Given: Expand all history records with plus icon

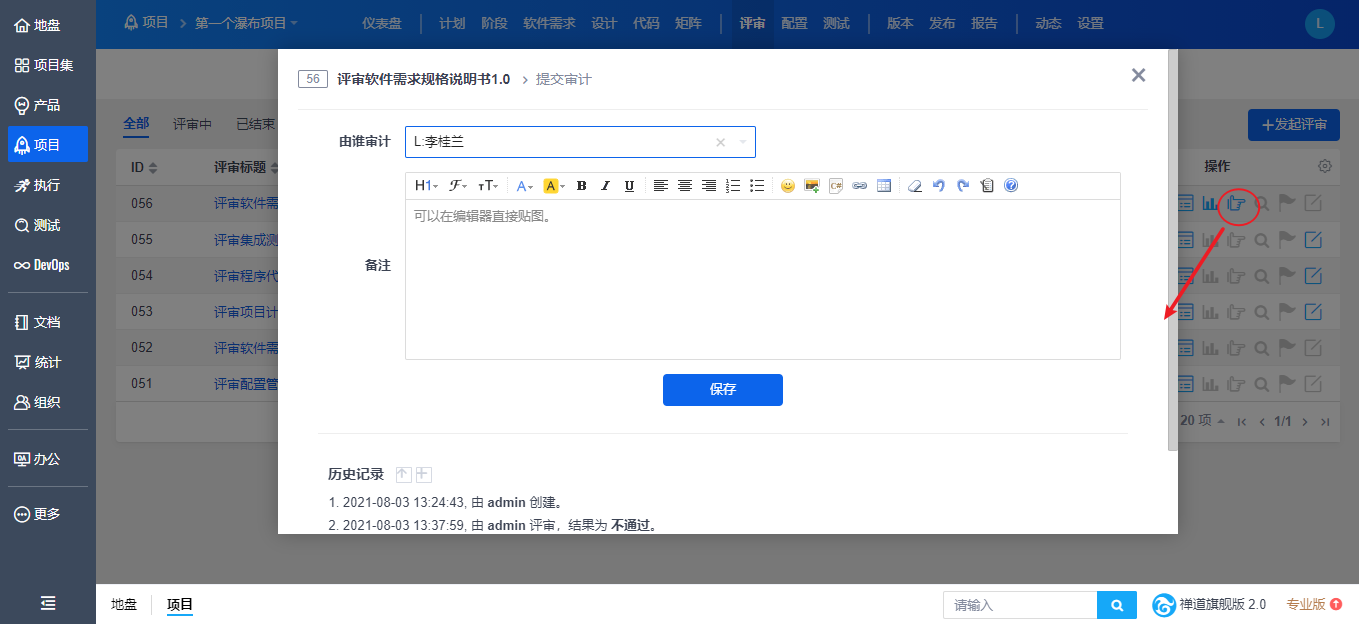Looking at the screenshot, I should (x=423, y=474).
